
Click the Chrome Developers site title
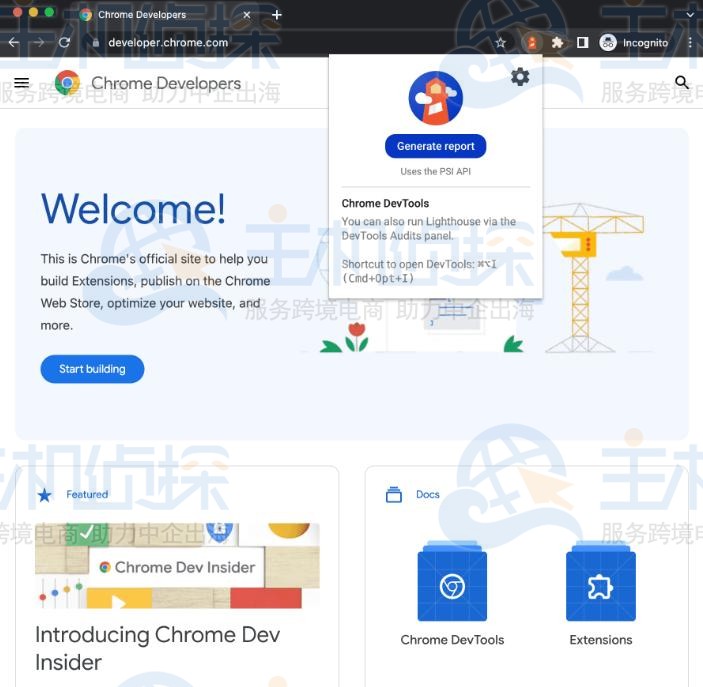coord(166,83)
